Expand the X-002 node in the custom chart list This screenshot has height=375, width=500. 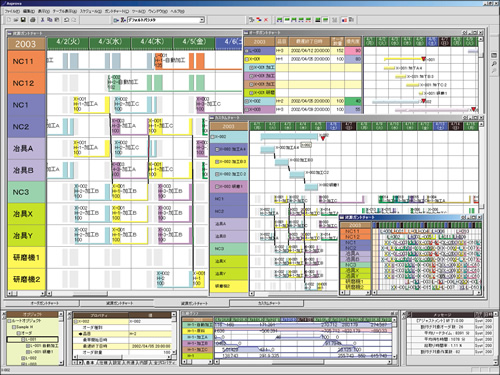click(x=212, y=137)
